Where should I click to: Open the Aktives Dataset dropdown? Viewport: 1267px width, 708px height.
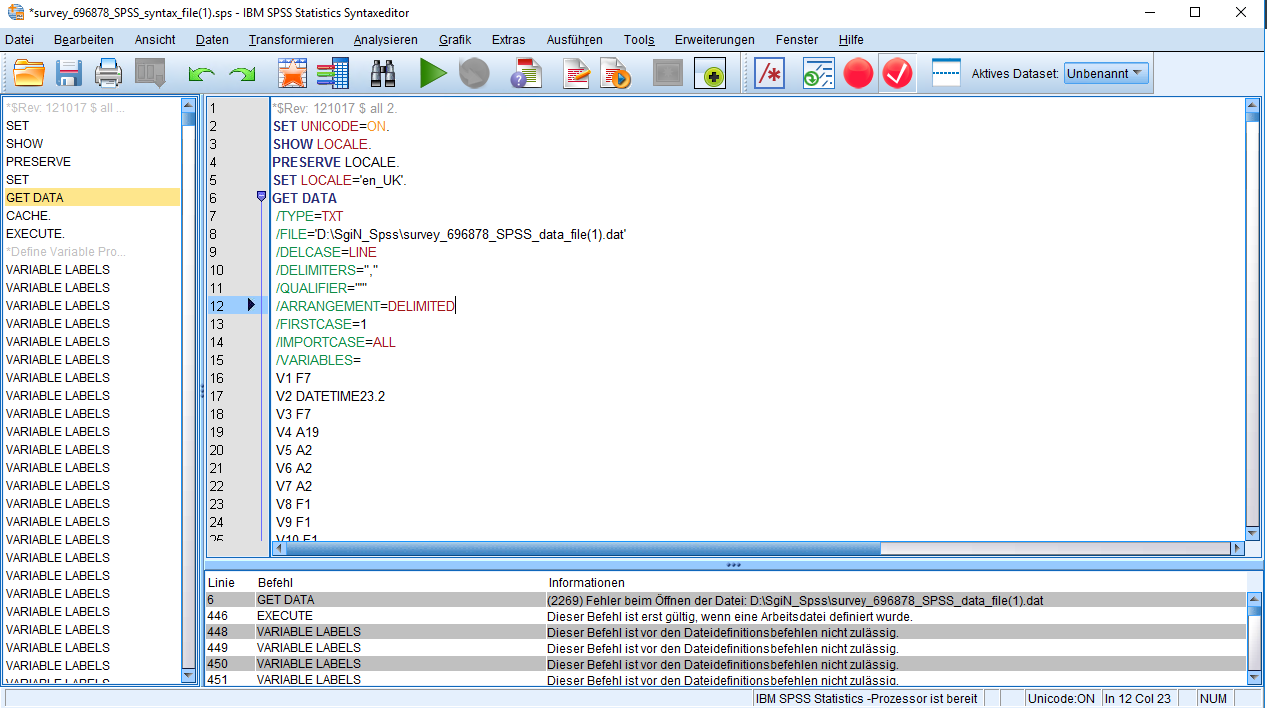pyautogui.click(x=1106, y=74)
